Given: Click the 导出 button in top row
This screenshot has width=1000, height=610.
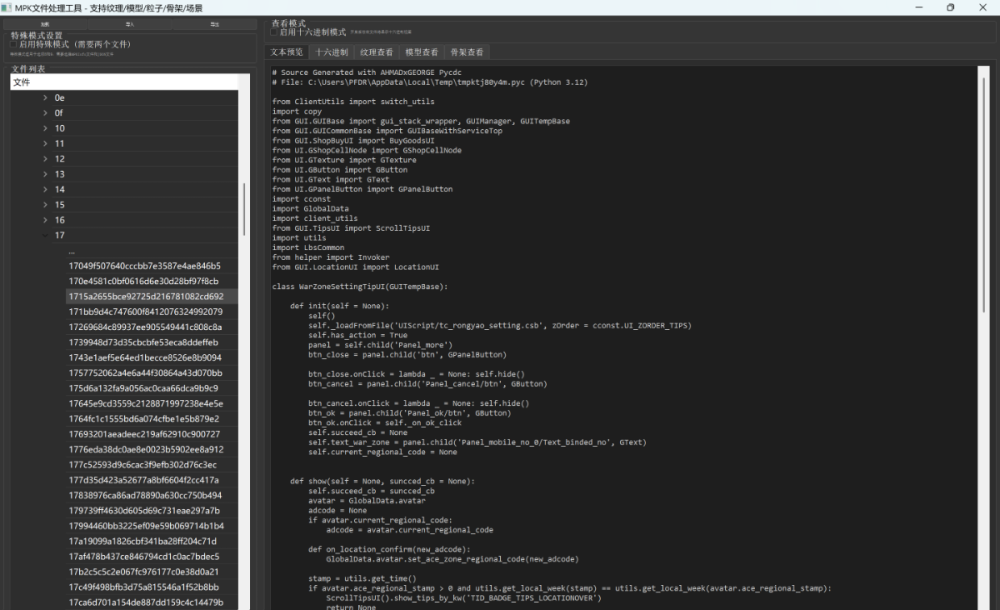Looking at the screenshot, I should click(214, 24).
